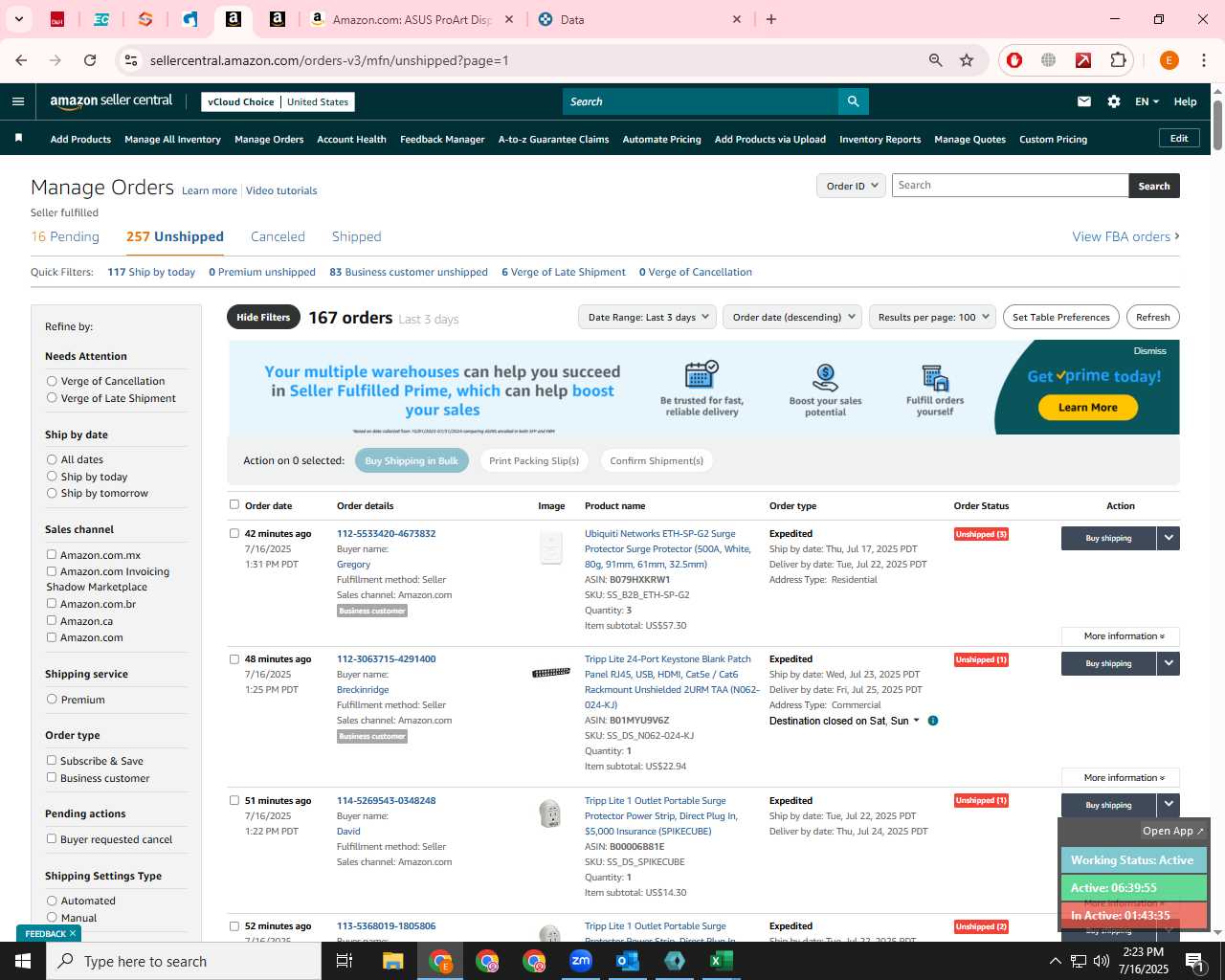The width and height of the screenshot is (1225, 980).
Task: Select Verge of Cancellation radio button
Action: (x=52, y=381)
